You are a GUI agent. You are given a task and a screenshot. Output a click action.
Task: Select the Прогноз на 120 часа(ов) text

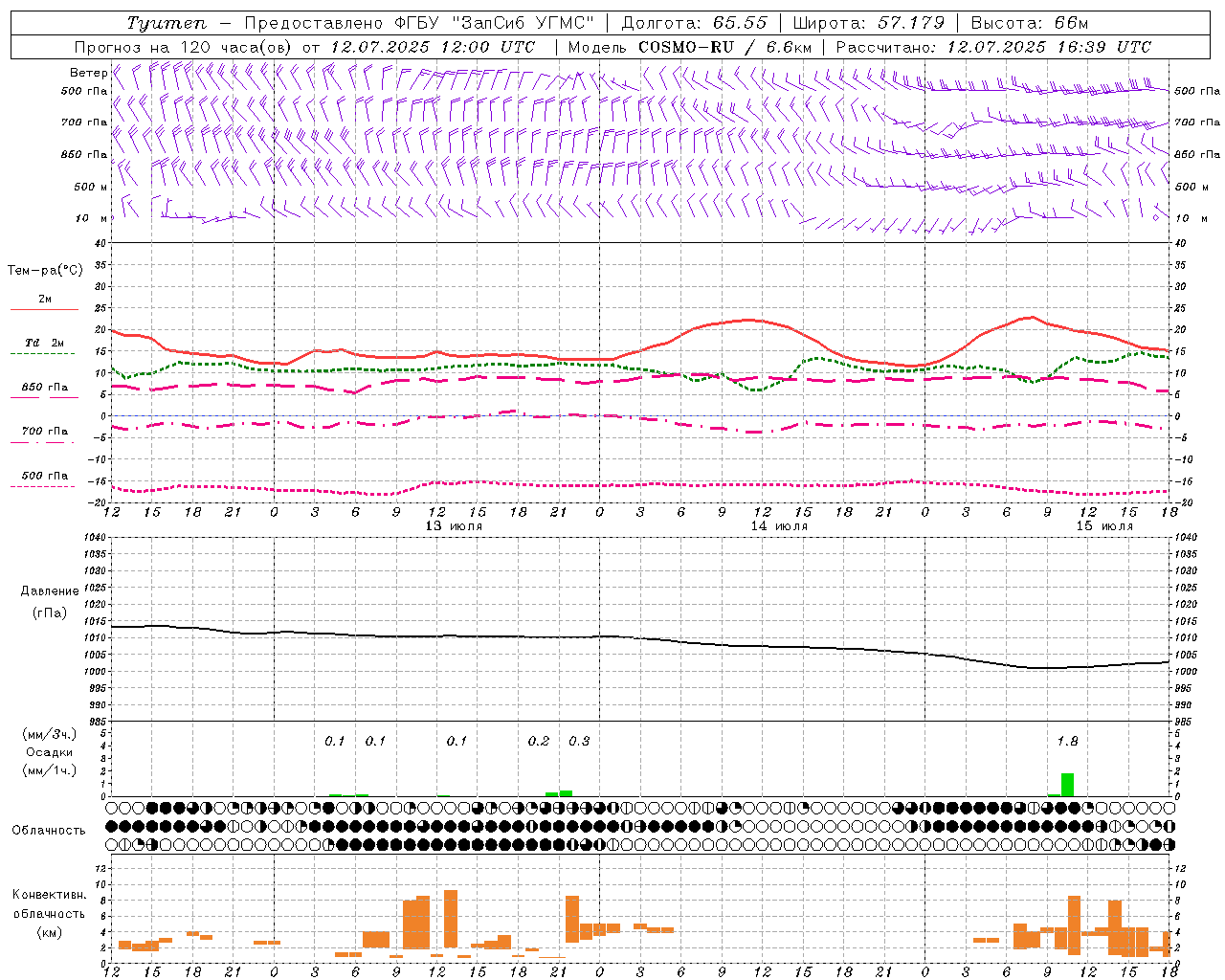184,47
